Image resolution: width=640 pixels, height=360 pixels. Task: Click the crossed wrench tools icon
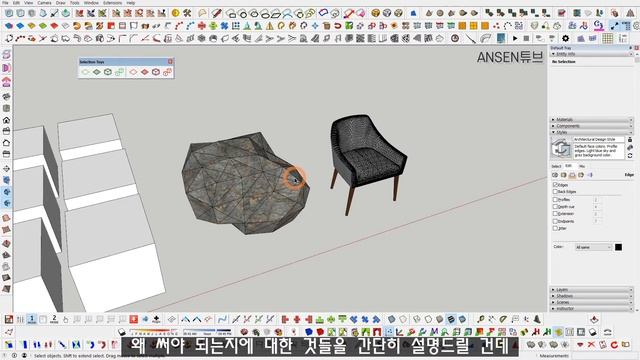coord(187,13)
